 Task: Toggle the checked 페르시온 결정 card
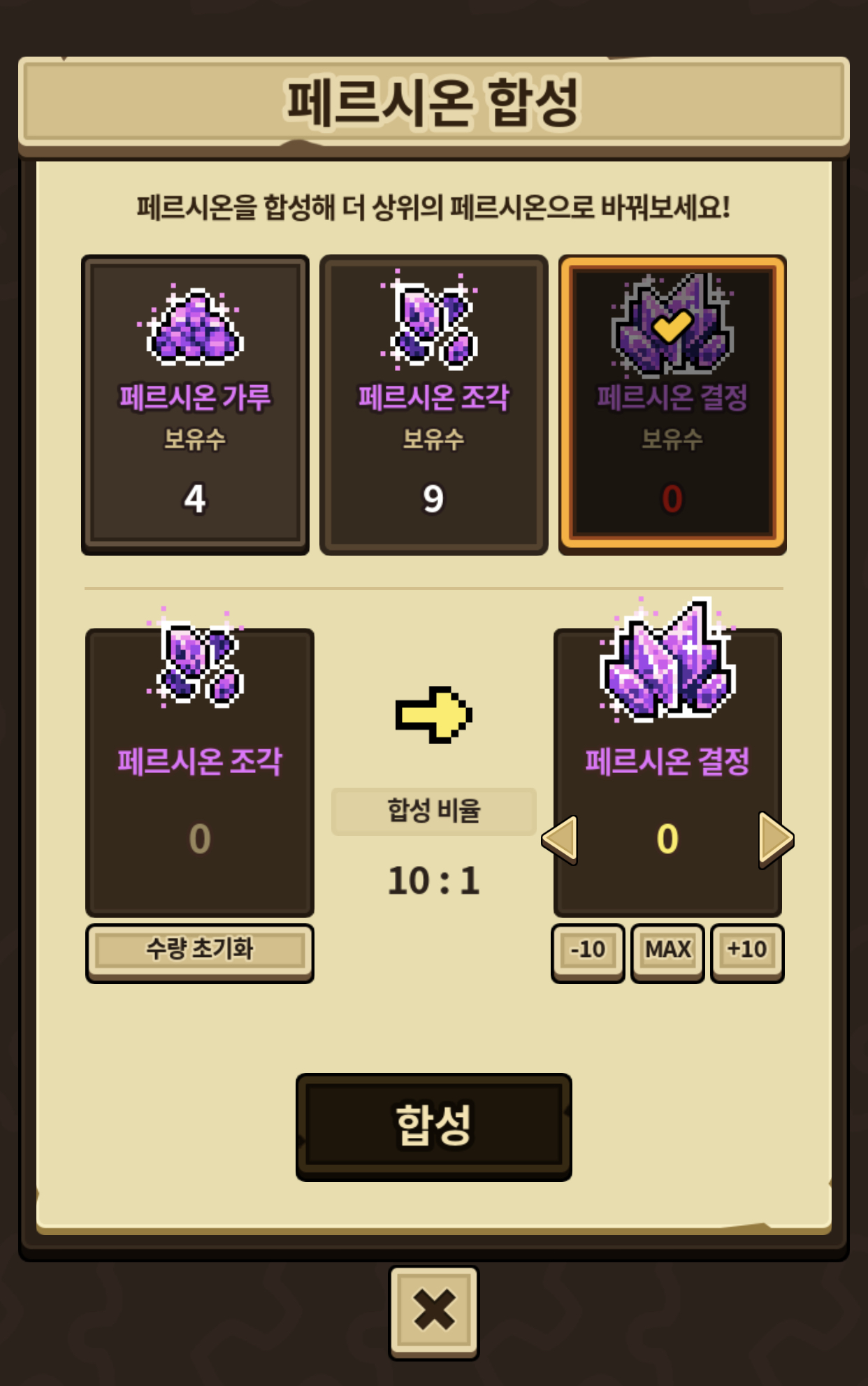point(672,405)
